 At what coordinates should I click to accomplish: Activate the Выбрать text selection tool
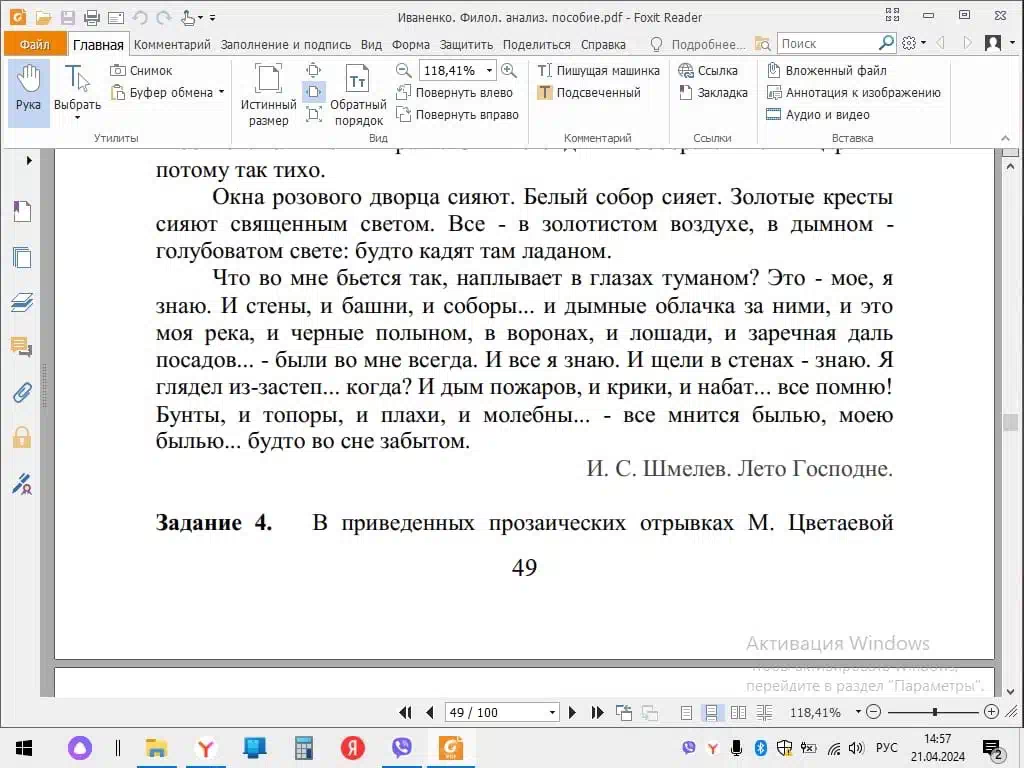click(77, 92)
